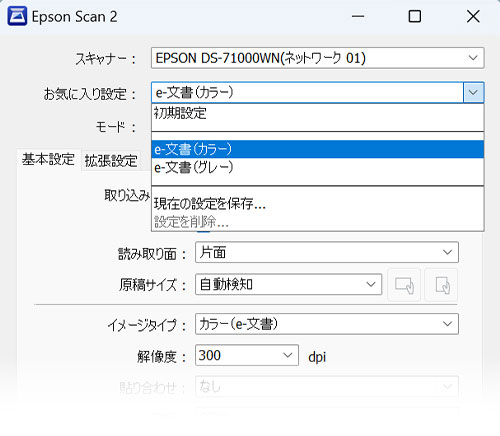
Task: Click the 原稿サイズ label
Action: coord(153,285)
